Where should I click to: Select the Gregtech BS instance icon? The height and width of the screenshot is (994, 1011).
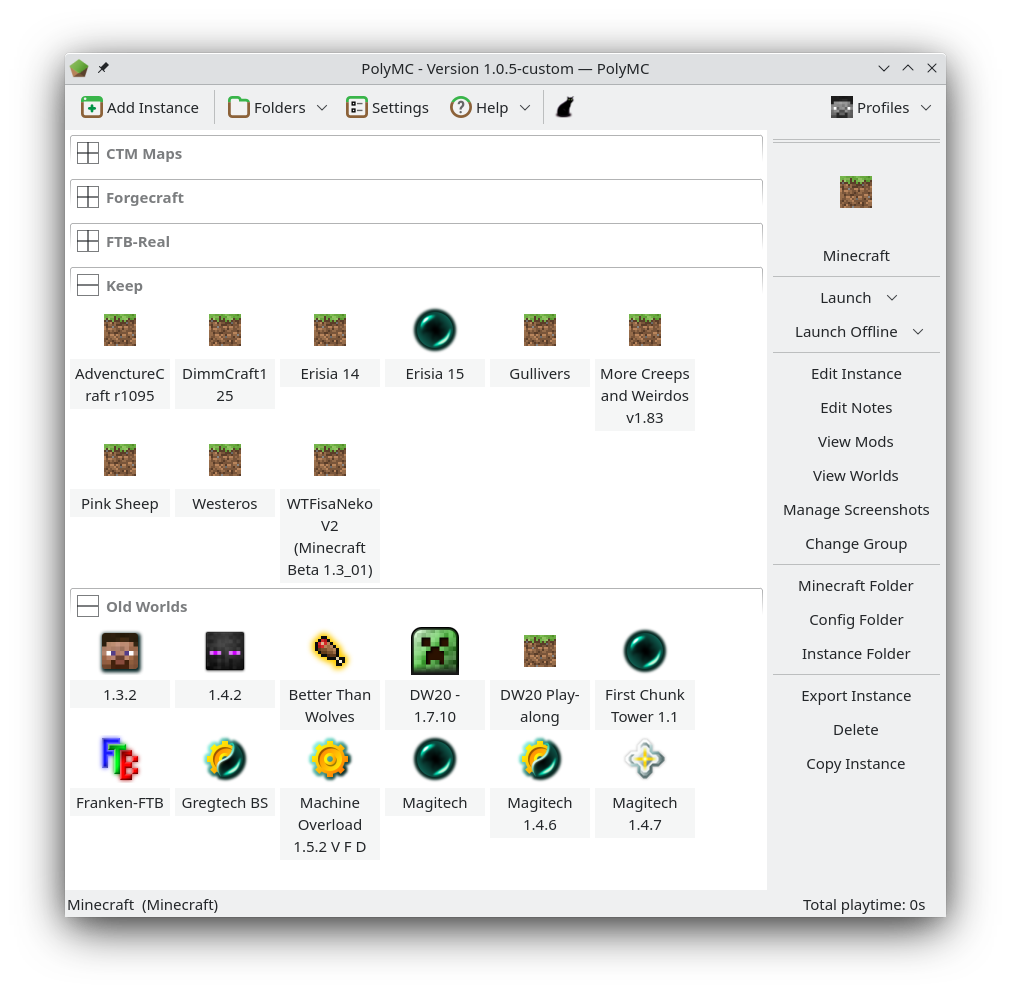[225, 759]
